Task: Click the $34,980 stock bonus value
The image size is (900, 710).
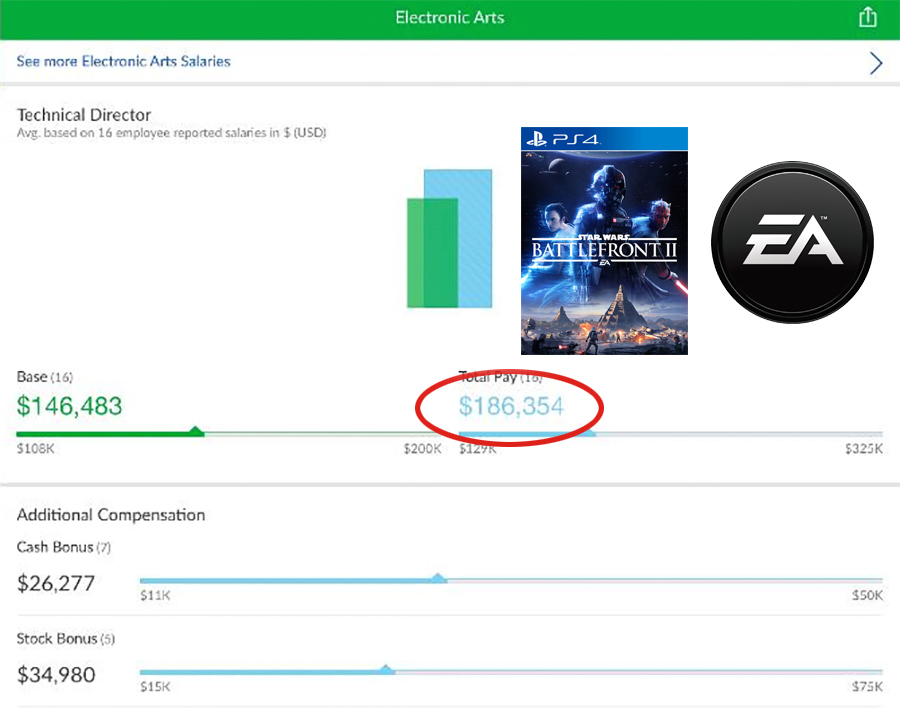Action: click(x=56, y=675)
